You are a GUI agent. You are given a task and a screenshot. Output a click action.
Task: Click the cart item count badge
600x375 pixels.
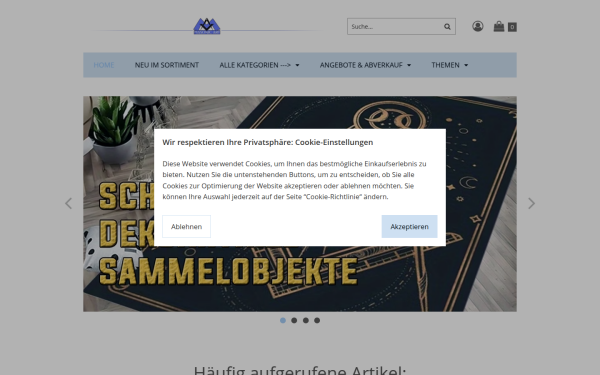point(512,27)
